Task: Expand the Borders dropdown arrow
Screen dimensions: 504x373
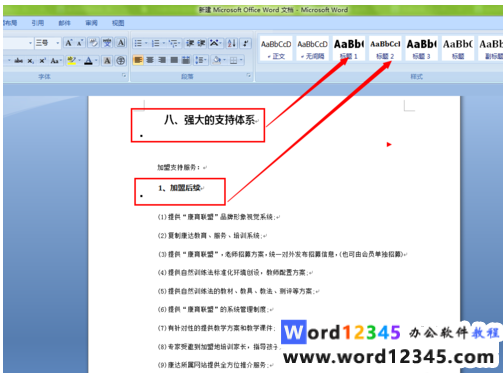Action: click(241, 60)
